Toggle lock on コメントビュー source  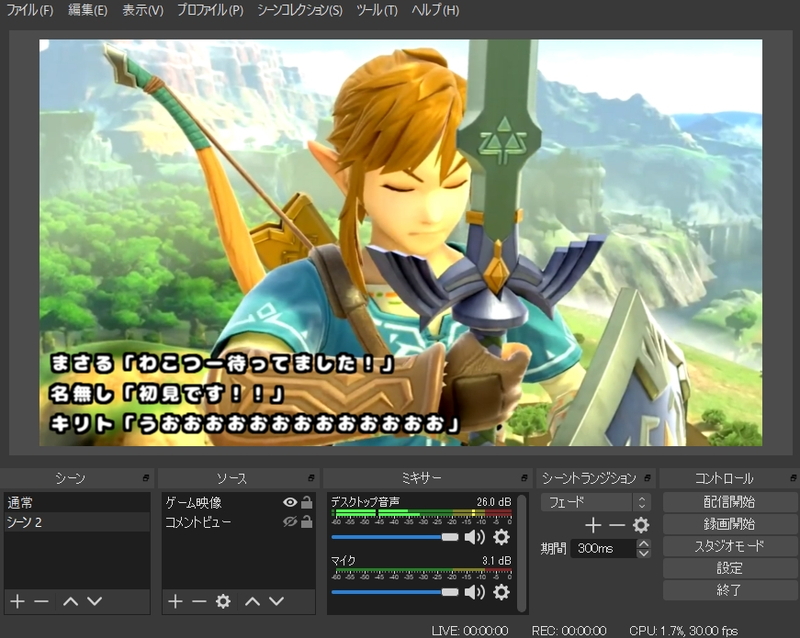point(307,522)
